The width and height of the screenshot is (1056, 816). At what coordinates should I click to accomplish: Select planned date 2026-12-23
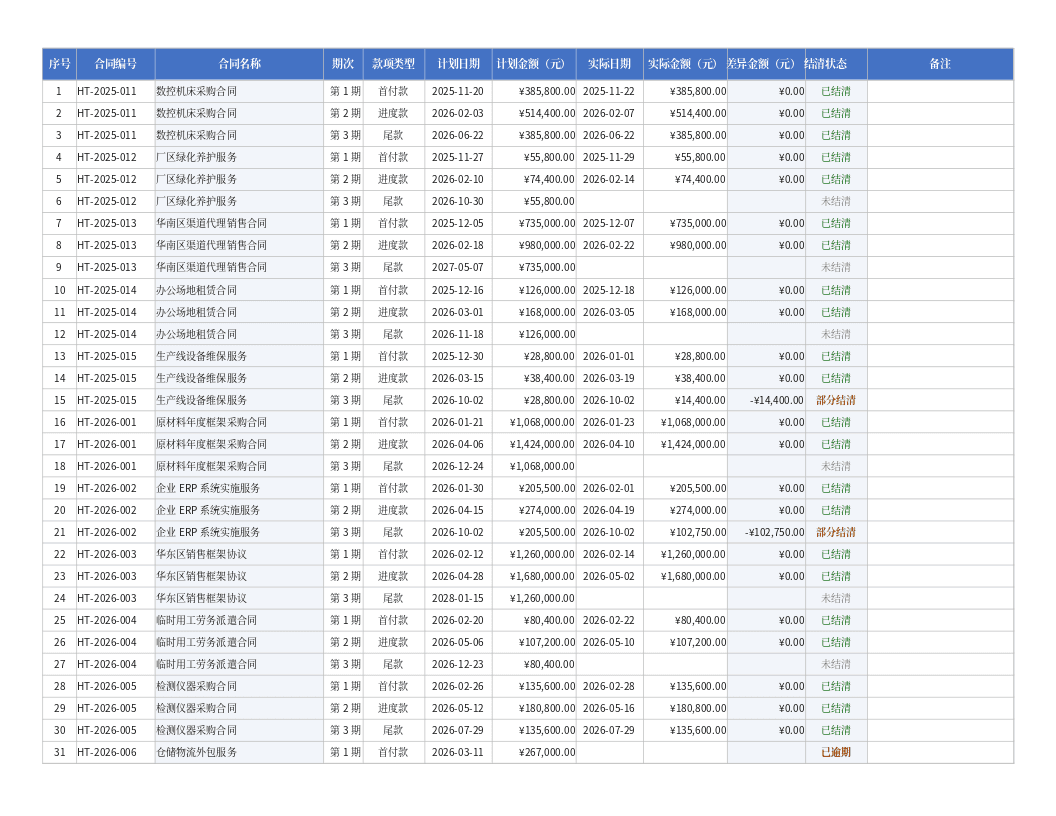(x=458, y=664)
